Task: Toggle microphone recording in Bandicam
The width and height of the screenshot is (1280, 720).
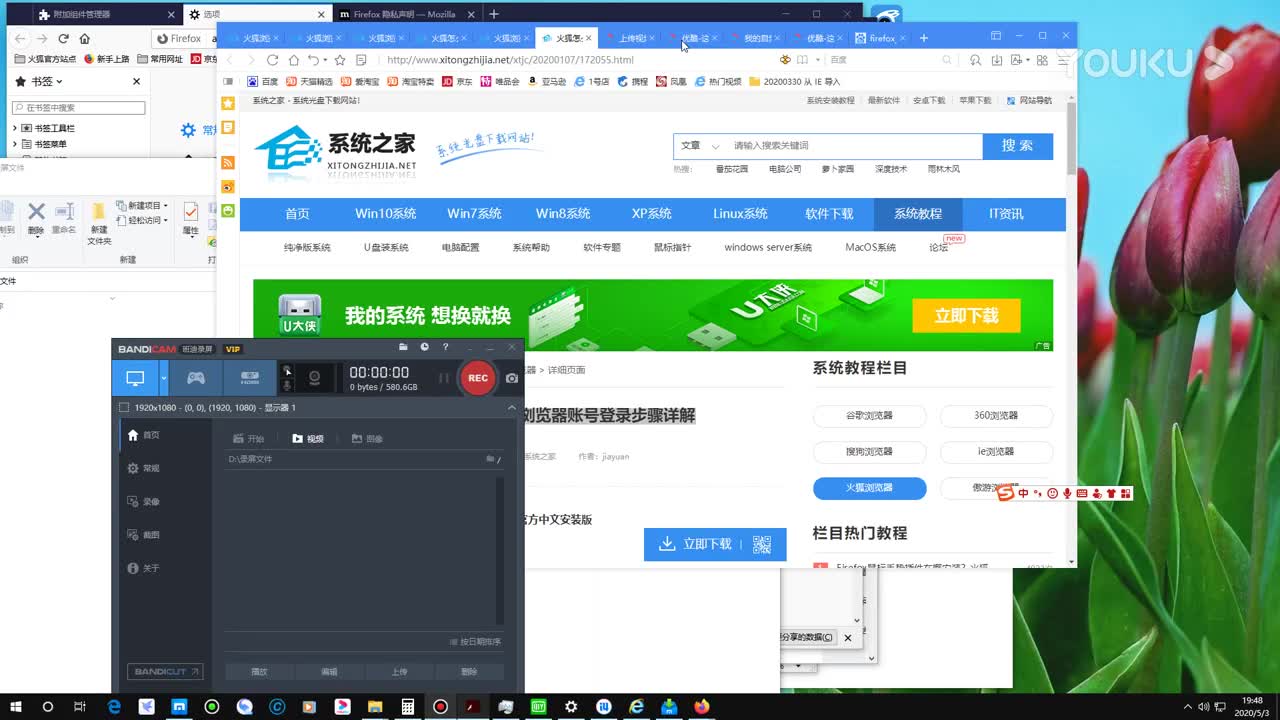Action: pos(288,385)
